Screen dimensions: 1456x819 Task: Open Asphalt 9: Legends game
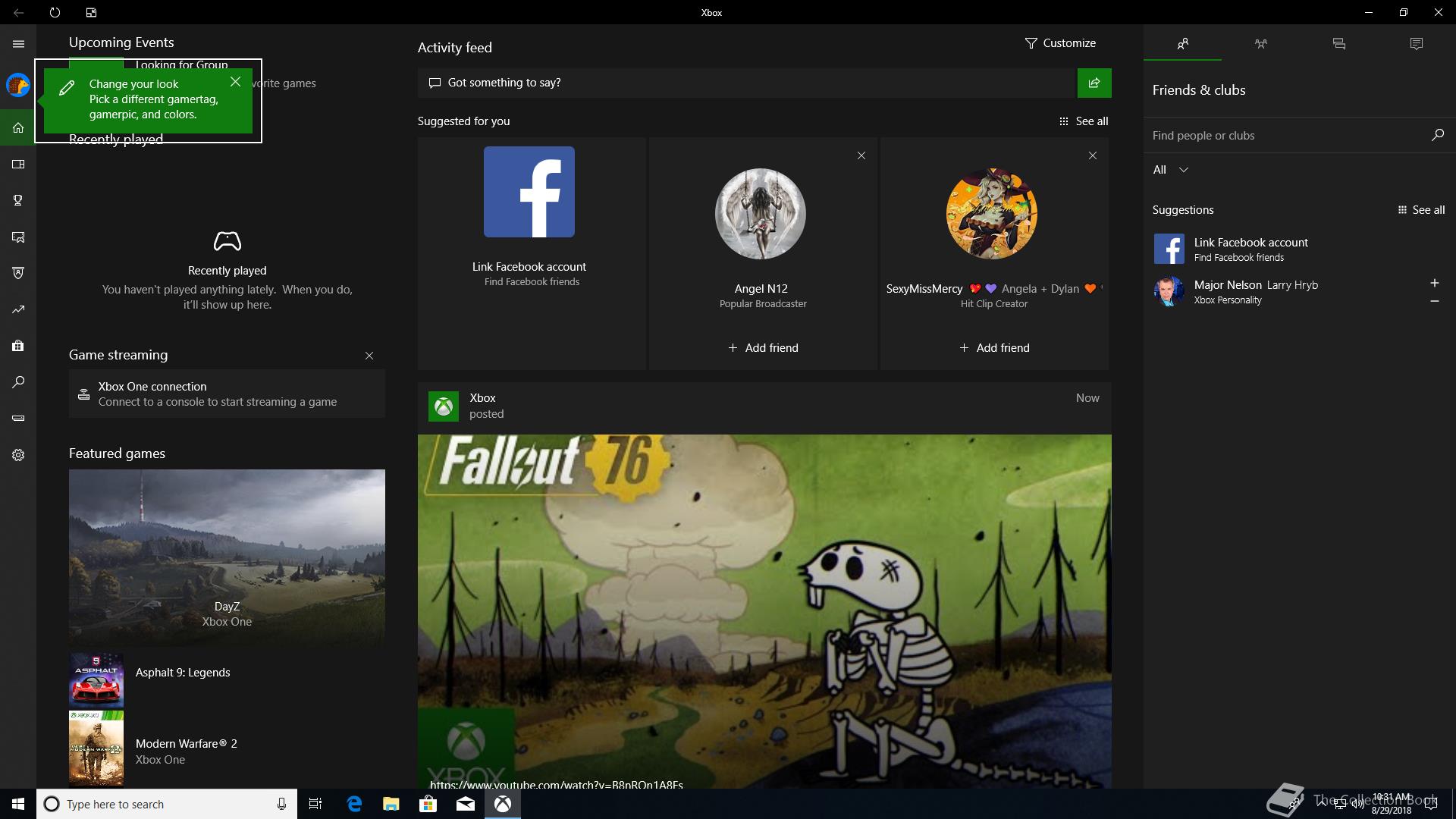[227, 680]
